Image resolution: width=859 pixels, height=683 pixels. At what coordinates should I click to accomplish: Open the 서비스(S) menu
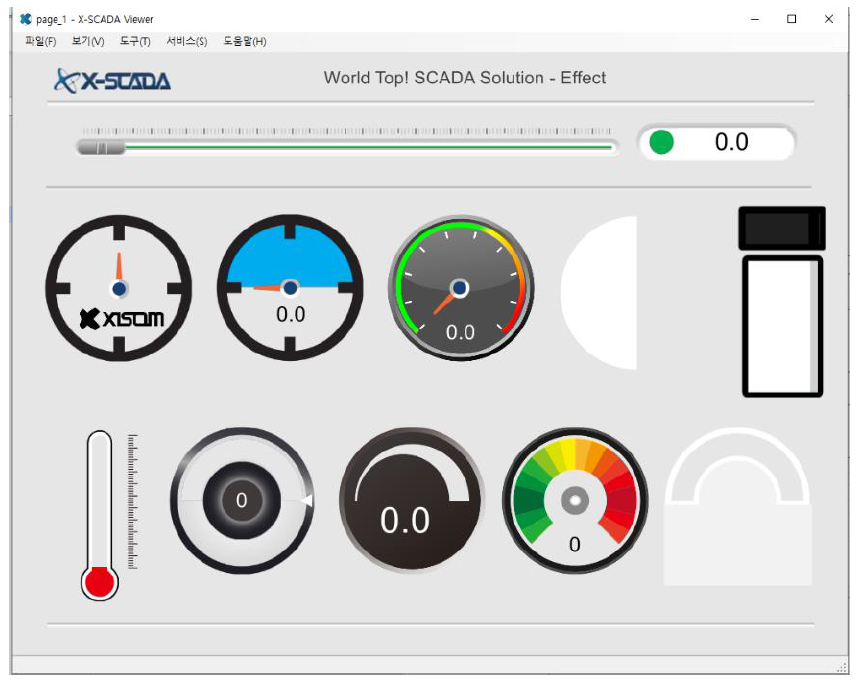point(186,41)
